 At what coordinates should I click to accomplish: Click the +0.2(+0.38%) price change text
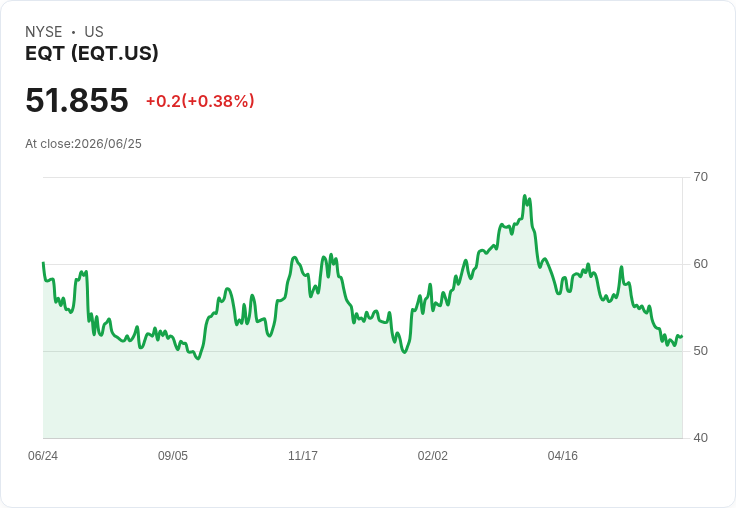coord(200,101)
